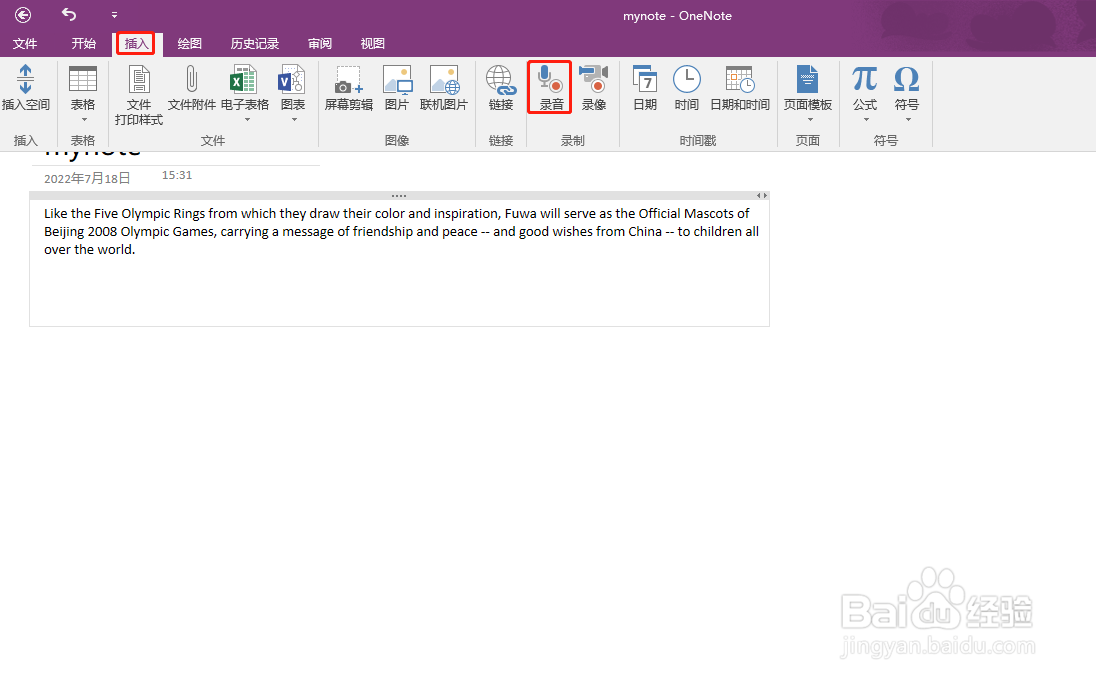Expand the Symbol (符号) dropdown arrow
Image resolution: width=1096 pixels, height=684 pixels.
(908, 120)
